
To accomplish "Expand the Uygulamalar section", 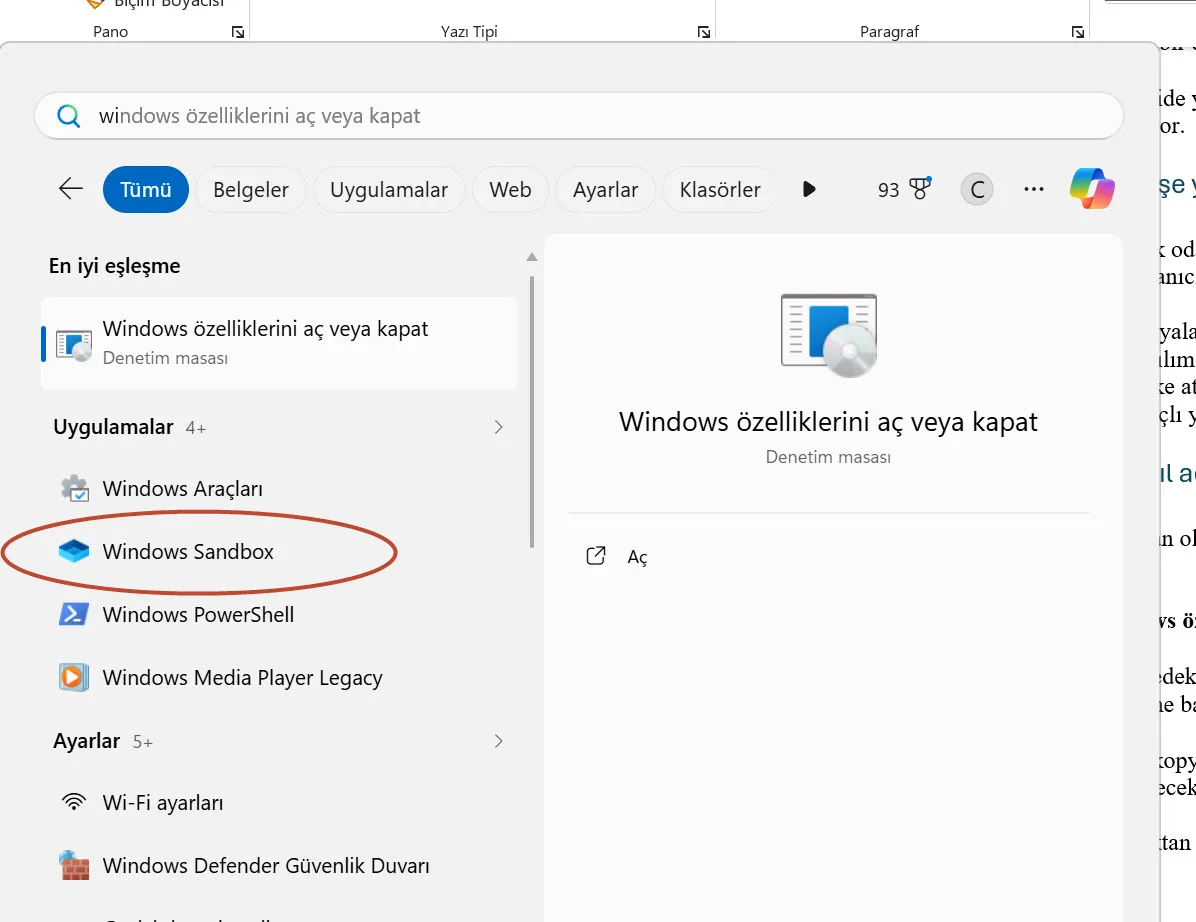I will pyautogui.click(x=498, y=426).
